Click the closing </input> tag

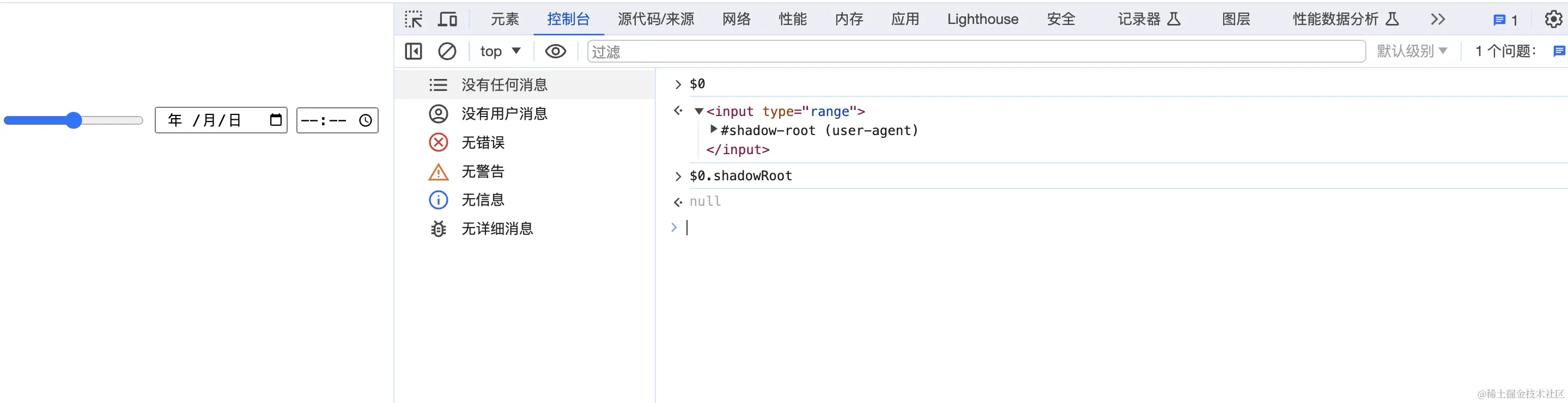pos(738,150)
